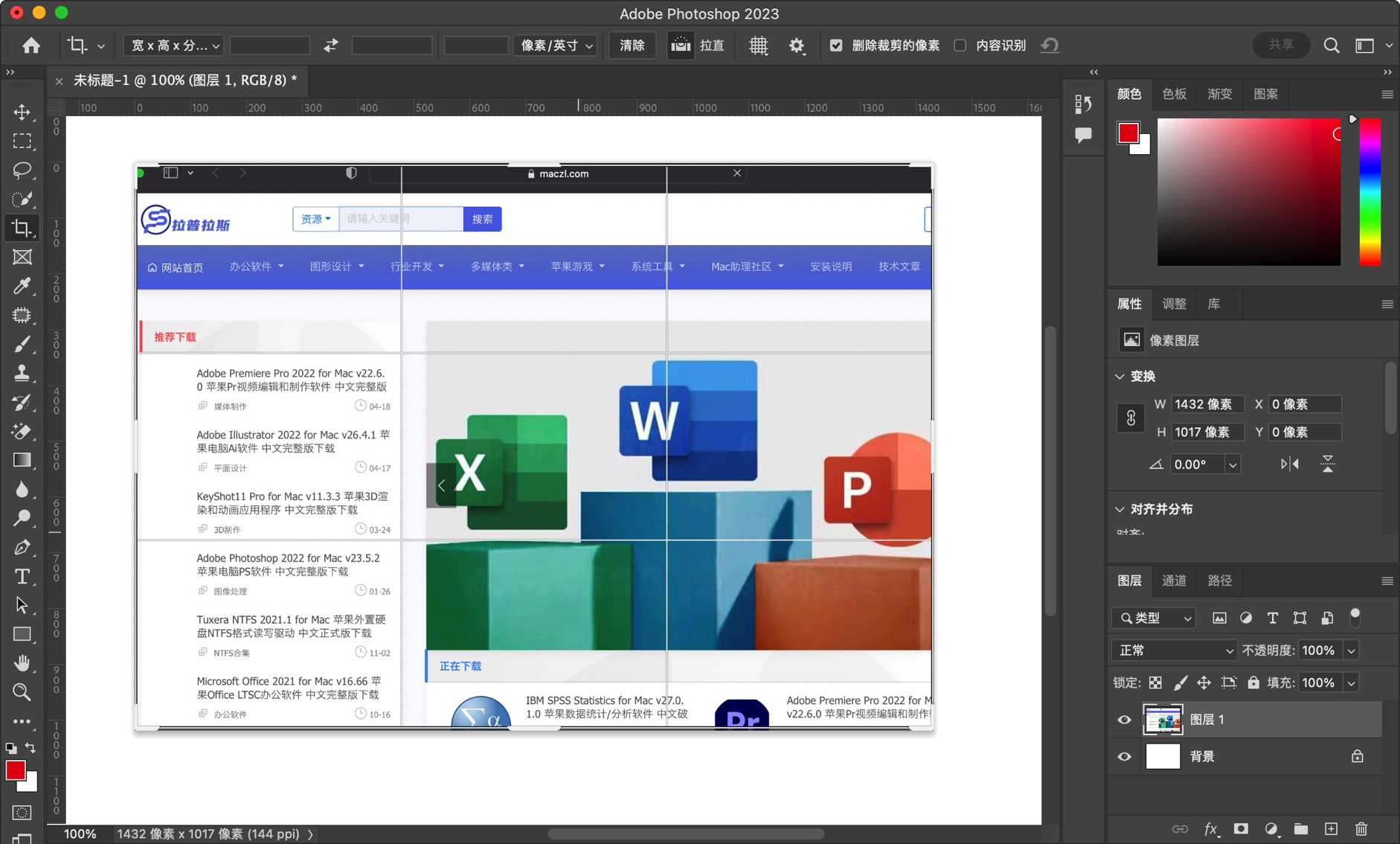
Task: Select the Brush tool
Action: pos(22,345)
